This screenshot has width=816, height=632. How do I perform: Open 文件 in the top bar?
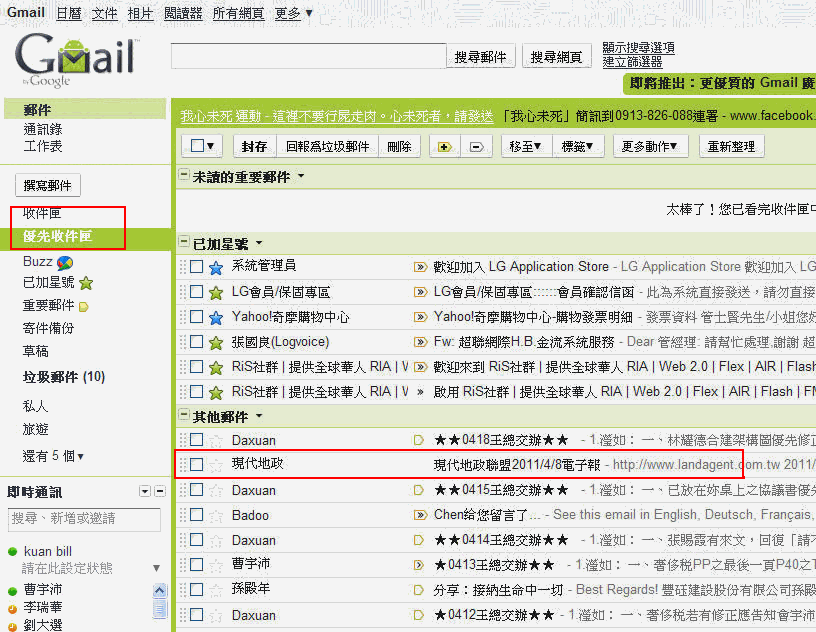point(105,13)
